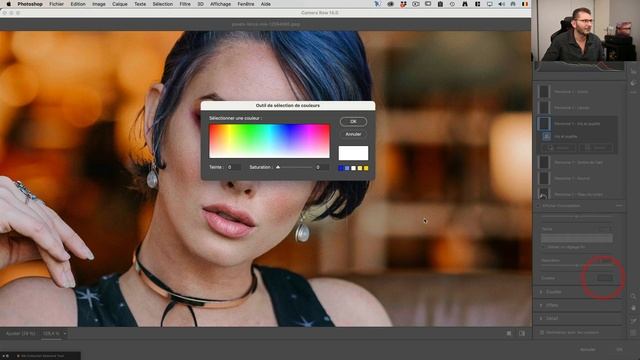This screenshot has height=360, width=640.
Task: Open the Apple menu
Action: [9, 4]
